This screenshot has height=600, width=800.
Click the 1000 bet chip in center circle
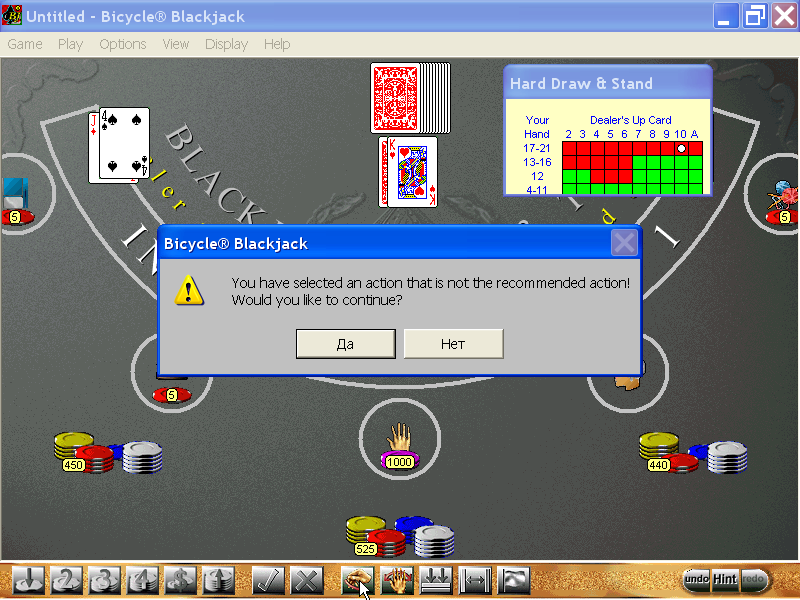pyautogui.click(x=399, y=462)
